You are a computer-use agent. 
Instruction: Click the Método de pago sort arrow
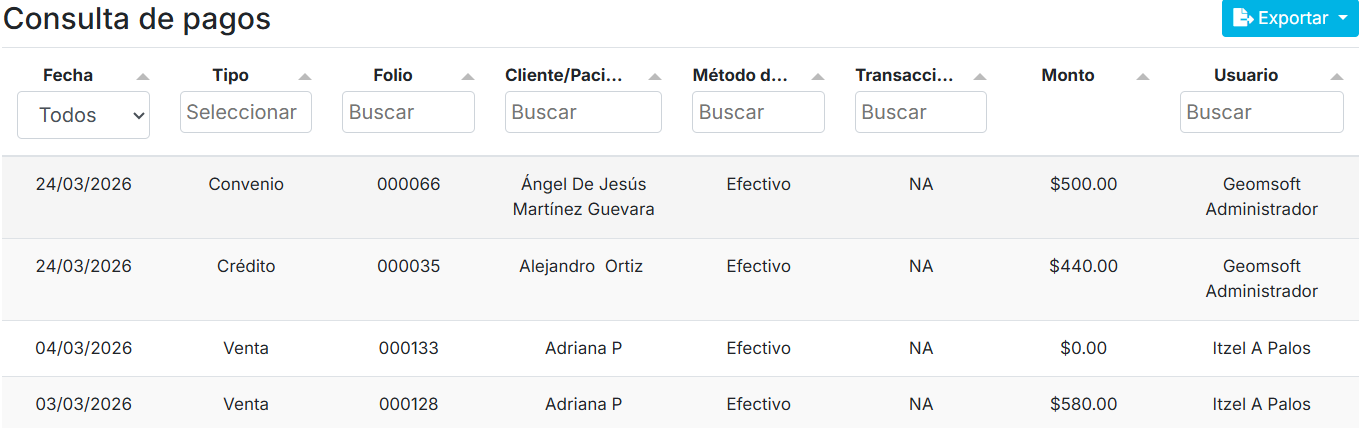(x=818, y=76)
